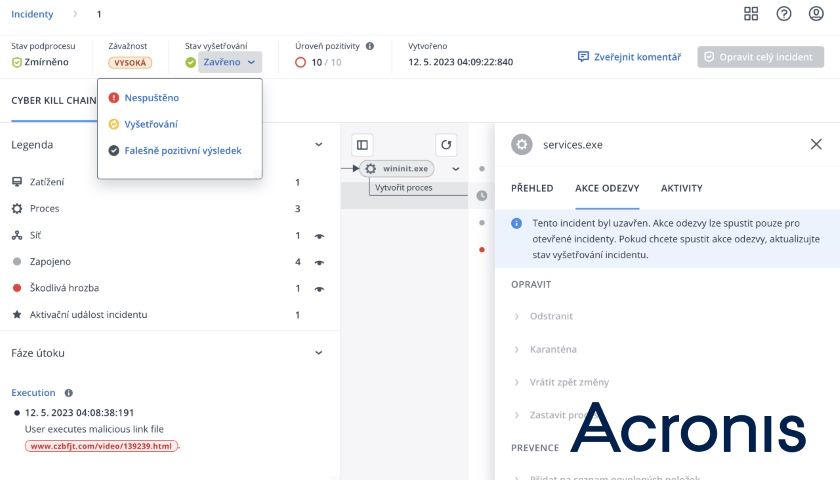Click the Zatížení workload legend icon
Screen dimensions: 840x480
coord(17,182)
